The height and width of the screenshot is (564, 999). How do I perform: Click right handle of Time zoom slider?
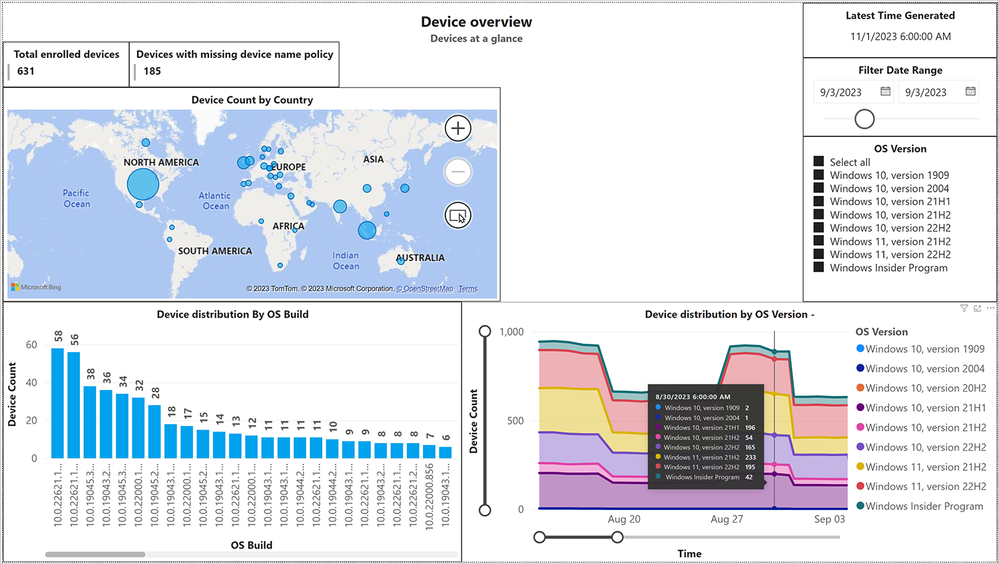(617, 537)
